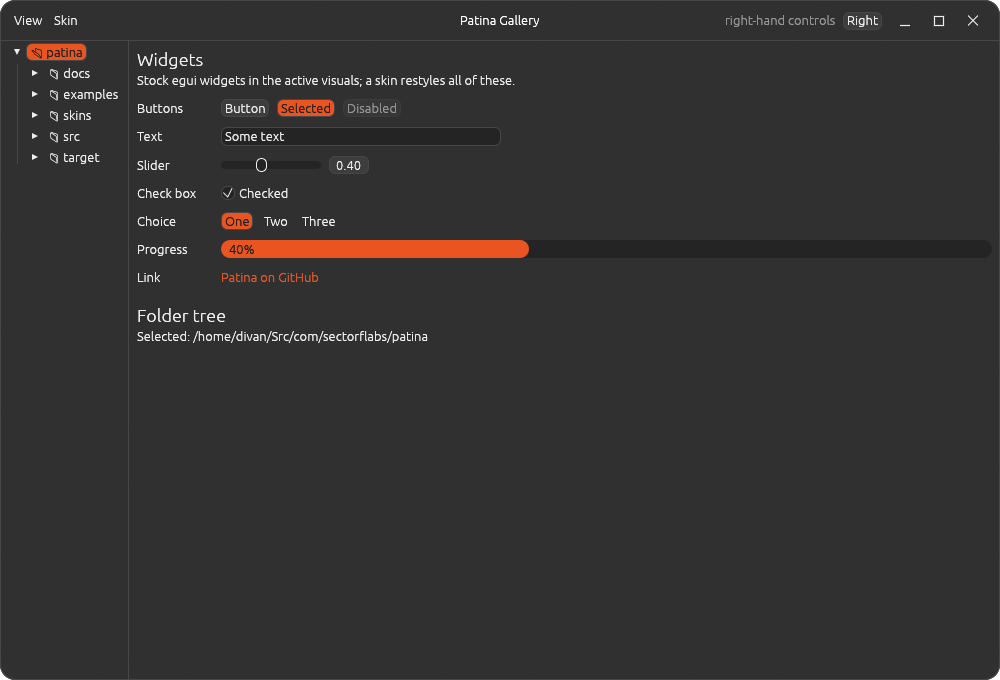
Task: Select the src tree row label
Action: [71, 137]
